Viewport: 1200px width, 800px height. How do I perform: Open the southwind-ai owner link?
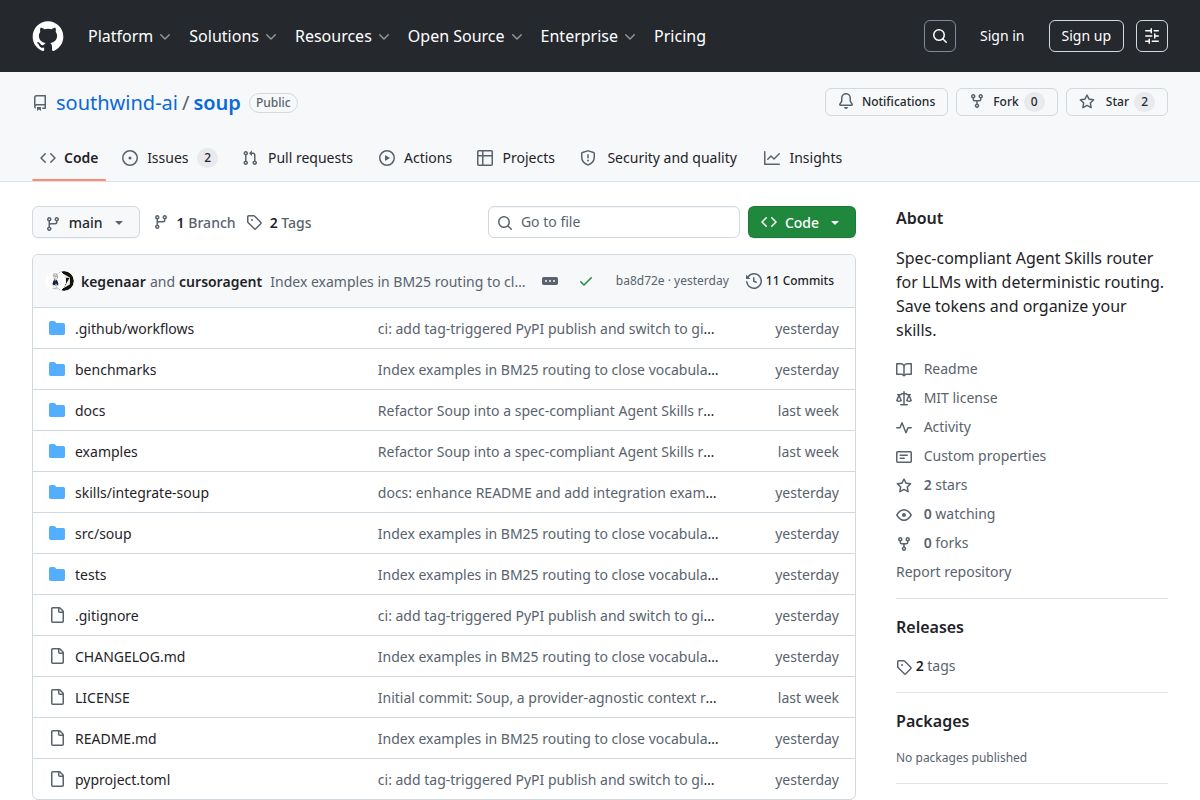(x=117, y=103)
